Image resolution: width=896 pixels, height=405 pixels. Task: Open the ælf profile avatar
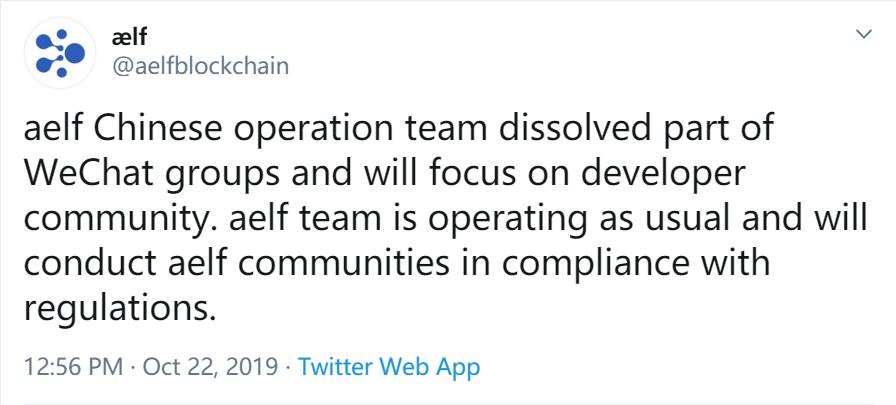[59, 53]
